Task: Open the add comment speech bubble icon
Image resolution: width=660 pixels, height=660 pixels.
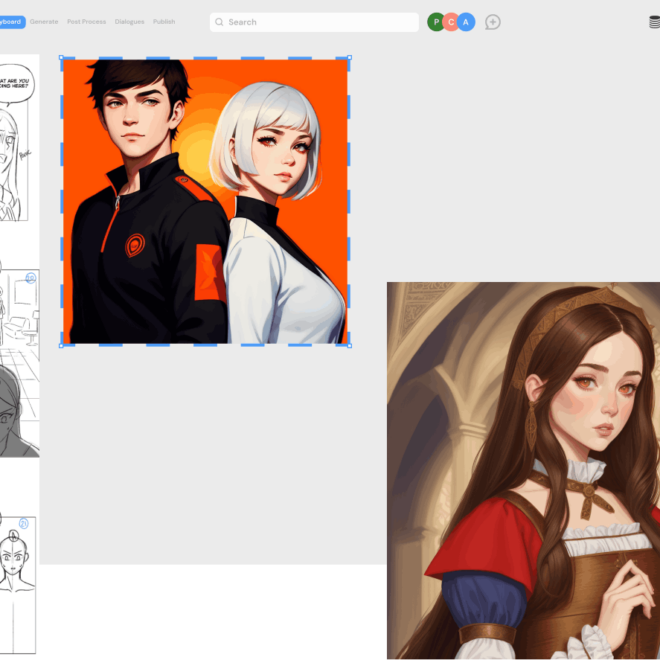Action: point(493,22)
